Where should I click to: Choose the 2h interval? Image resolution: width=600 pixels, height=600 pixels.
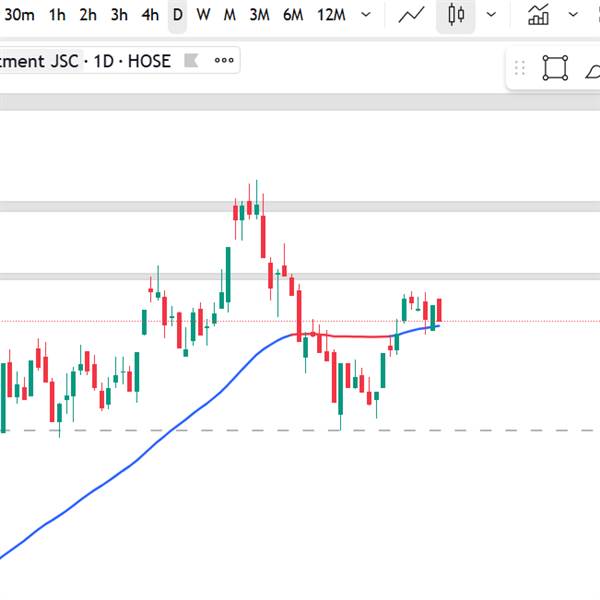pos(88,15)
